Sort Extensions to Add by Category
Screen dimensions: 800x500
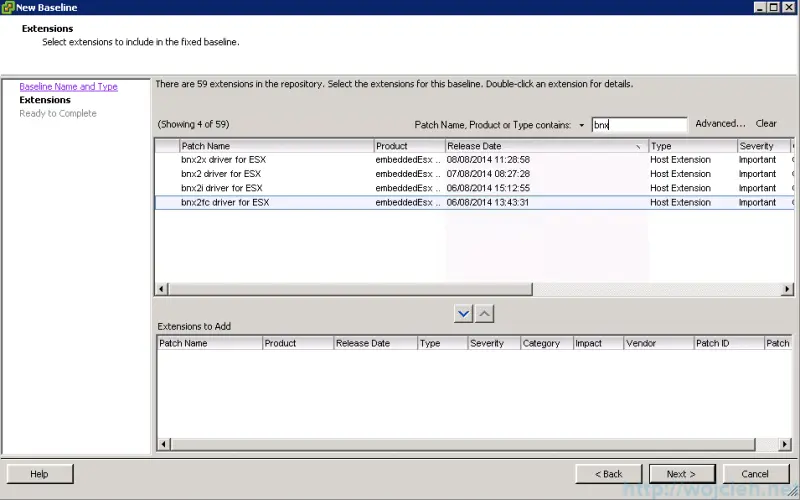546,343
